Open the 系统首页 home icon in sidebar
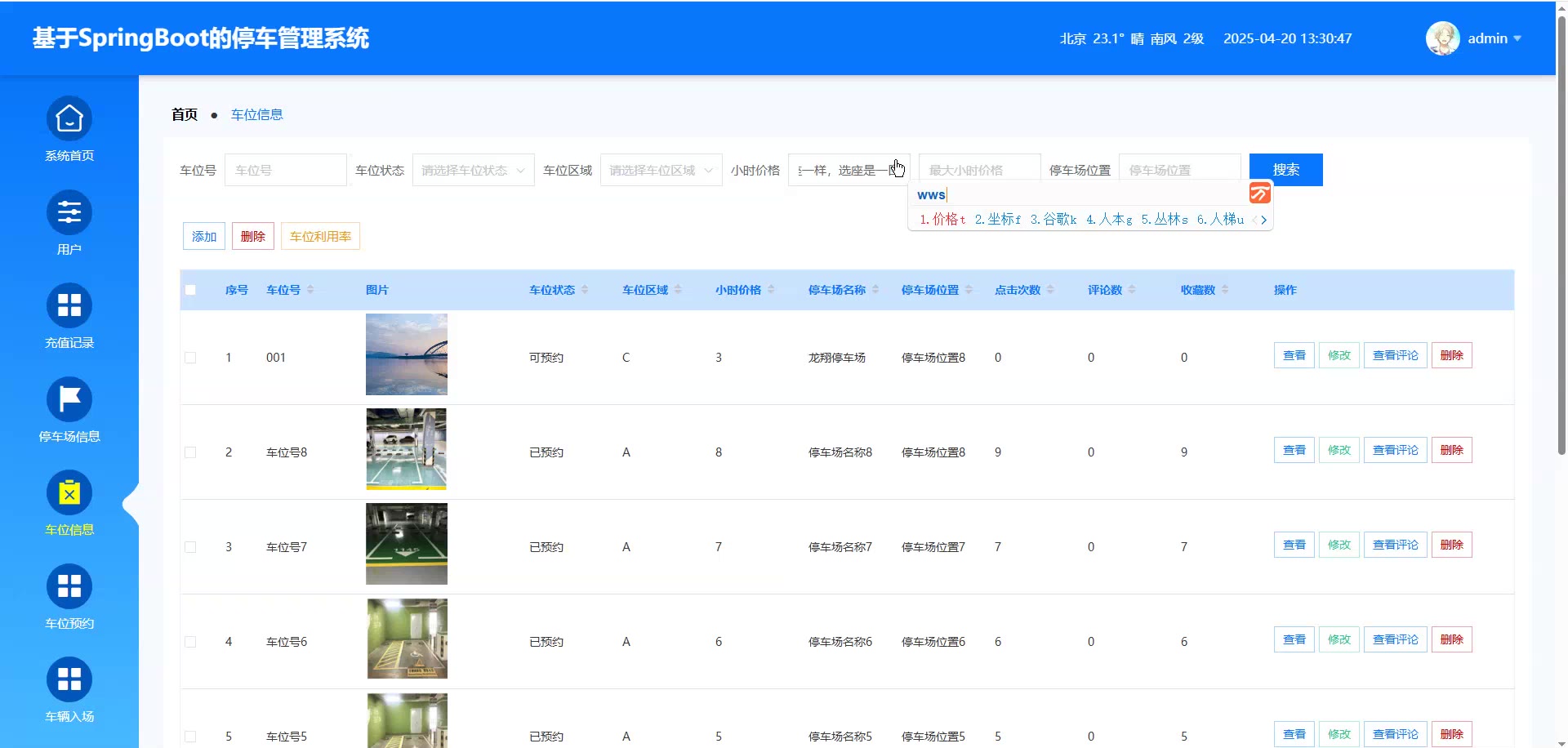The image size is (1568, 748). [69, 119]
